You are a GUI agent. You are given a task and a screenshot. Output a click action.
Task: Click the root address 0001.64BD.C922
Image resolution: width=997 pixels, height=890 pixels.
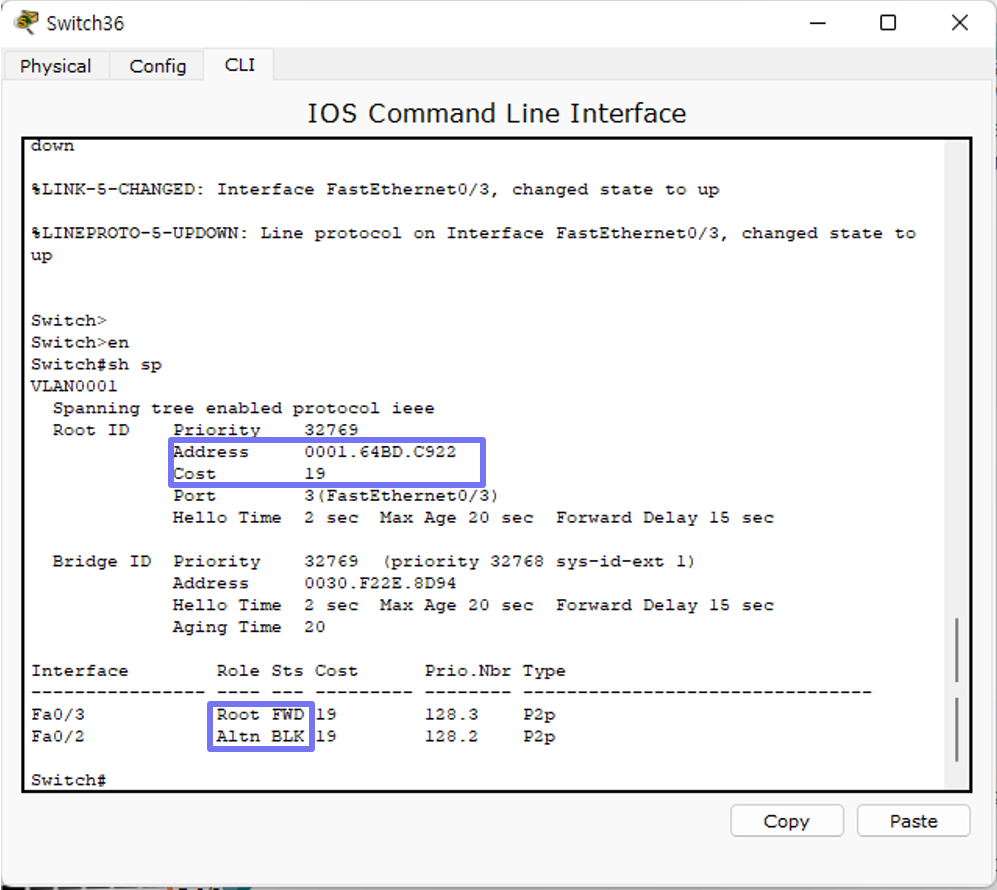(380, 452)
